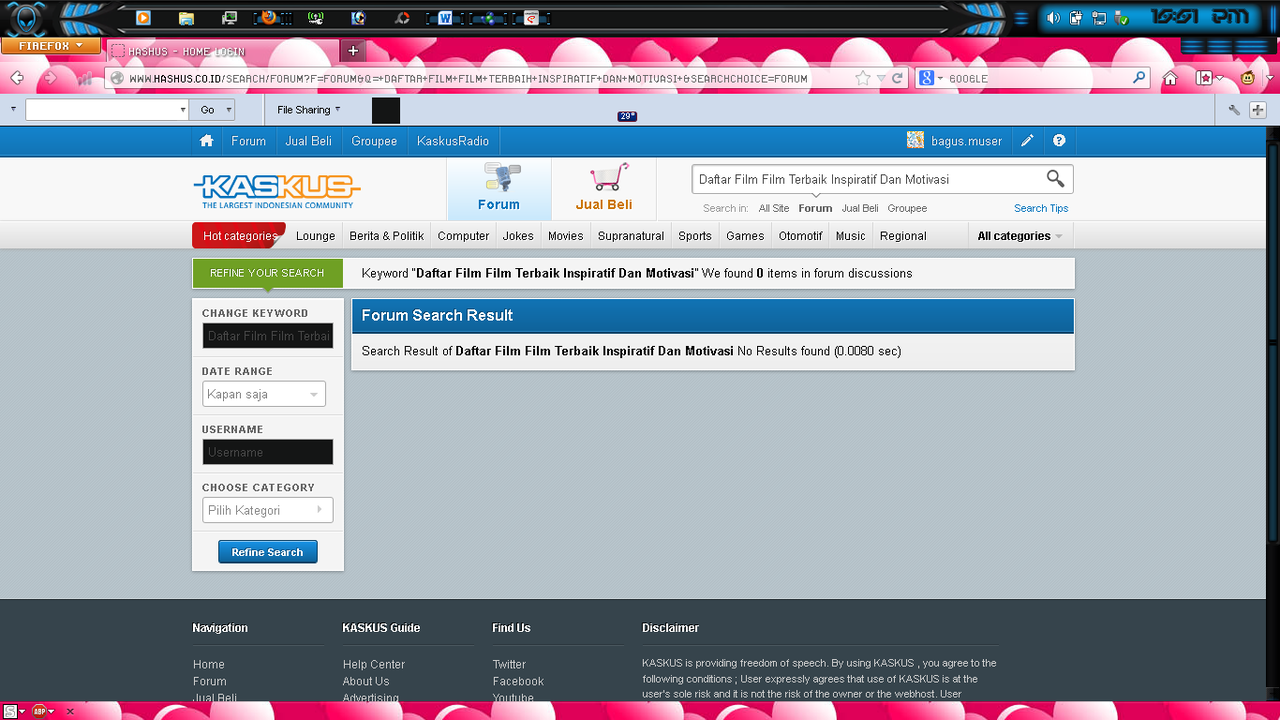Click the Username filter input field
Screen dimensions: 1280x720
pyautogui.click(x=268, y=452)
